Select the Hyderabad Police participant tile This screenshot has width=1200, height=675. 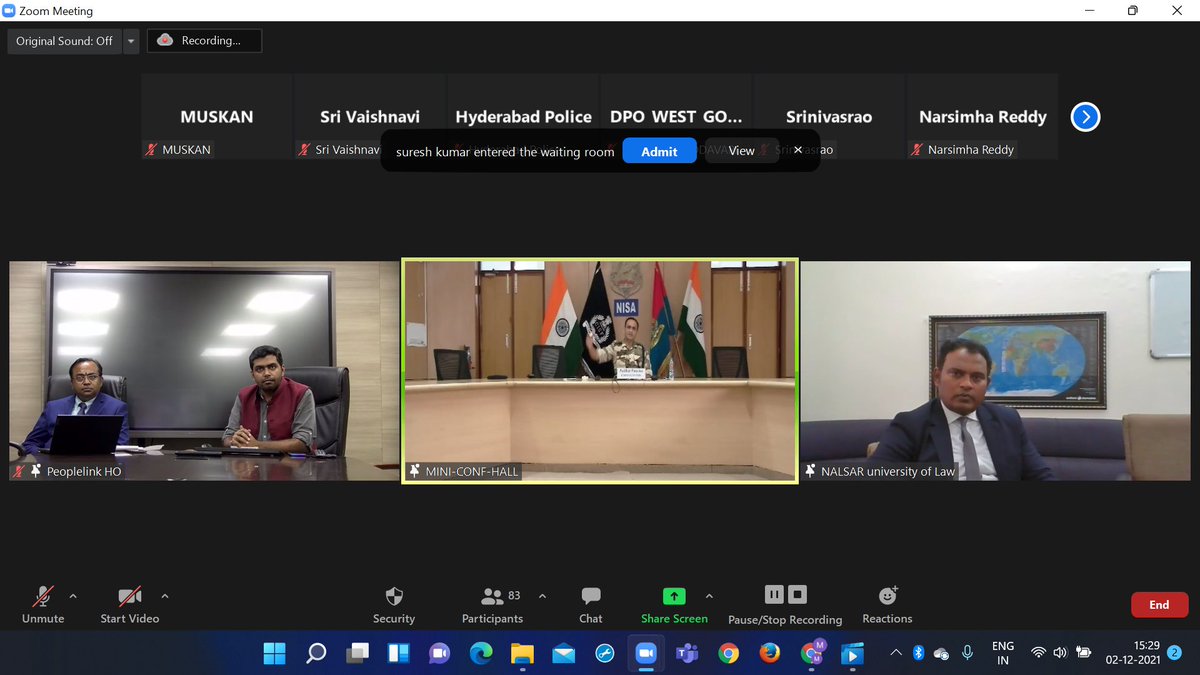523,117
